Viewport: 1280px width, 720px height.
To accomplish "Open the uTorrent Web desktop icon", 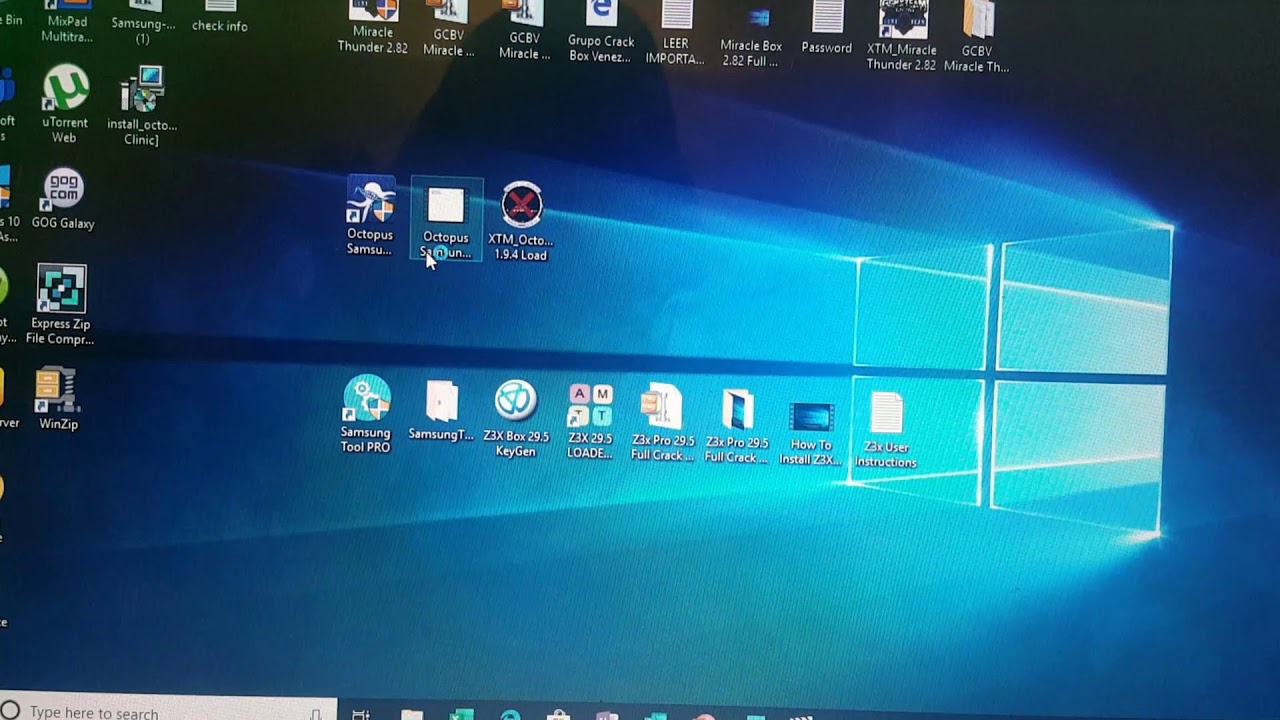I will tap(65, 104).
